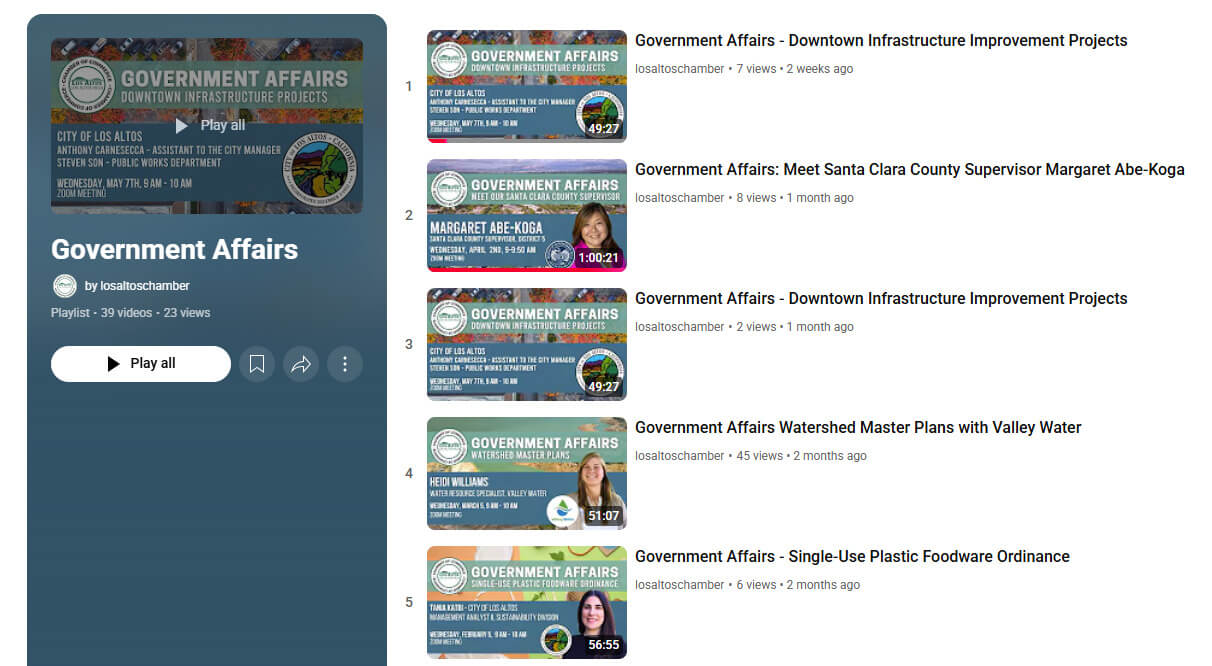Open Meet Santa Clara County Supervisor title
1212x666 pixels.
tap(910, 170)
